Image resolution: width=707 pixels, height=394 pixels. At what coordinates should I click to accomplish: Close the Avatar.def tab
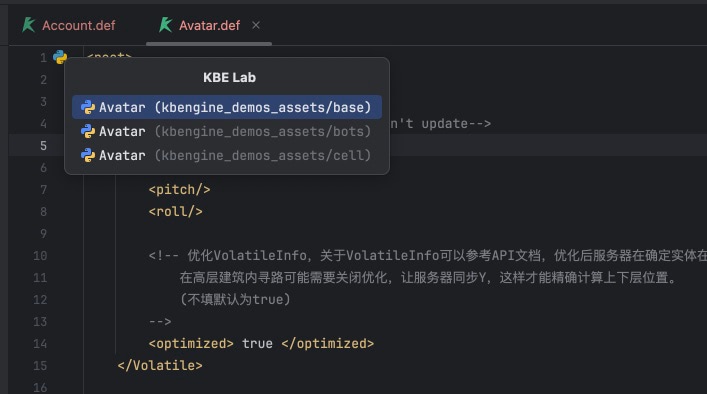tap(256, 25)
